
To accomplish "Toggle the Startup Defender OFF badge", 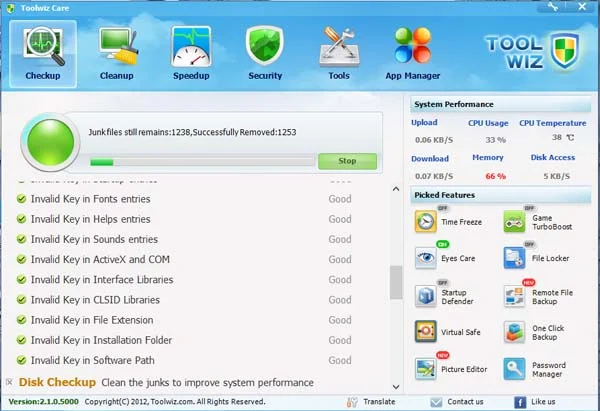I will pos(443,283).
